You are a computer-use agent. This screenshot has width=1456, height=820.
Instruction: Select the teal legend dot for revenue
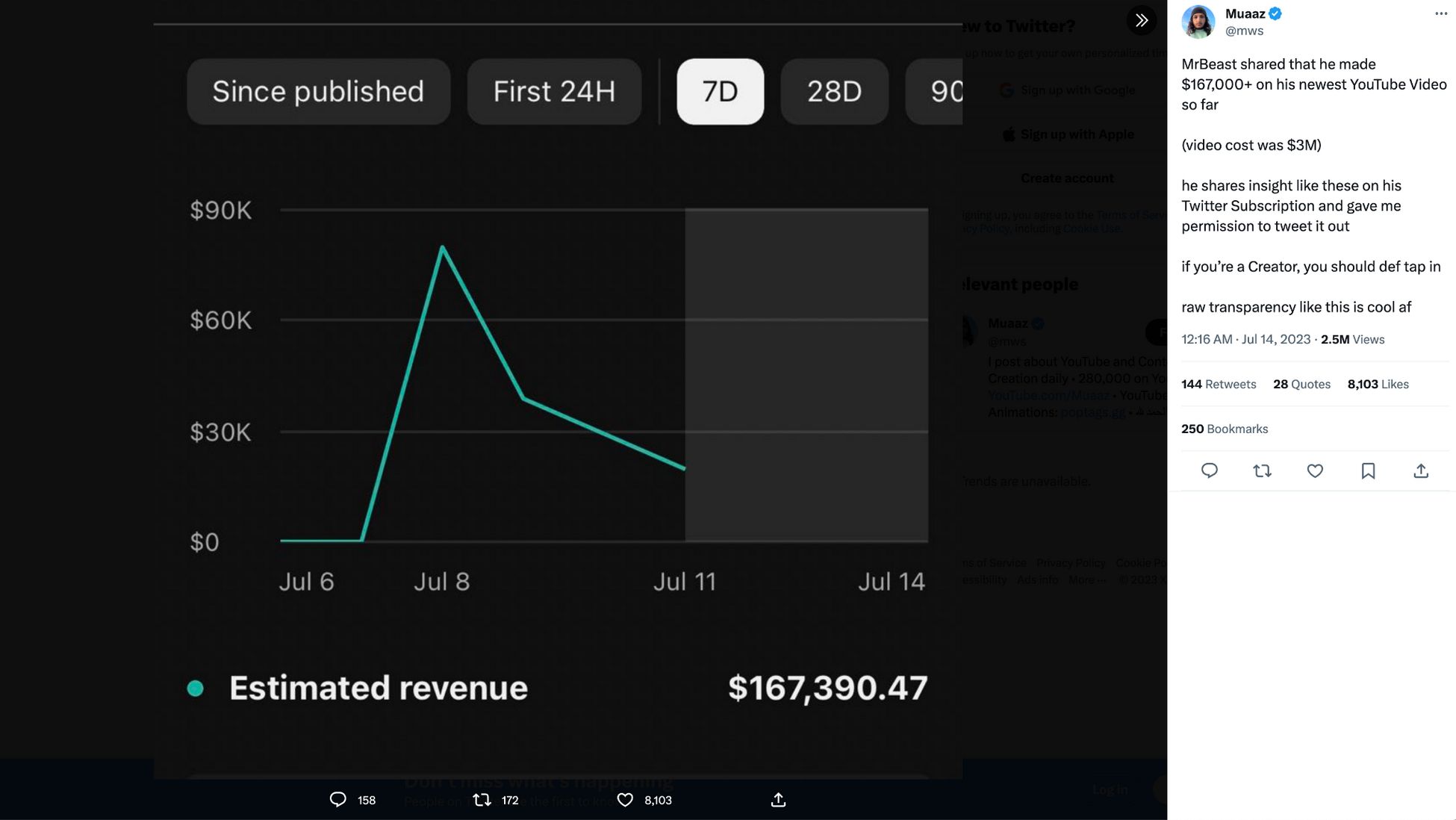pos(196,689)
